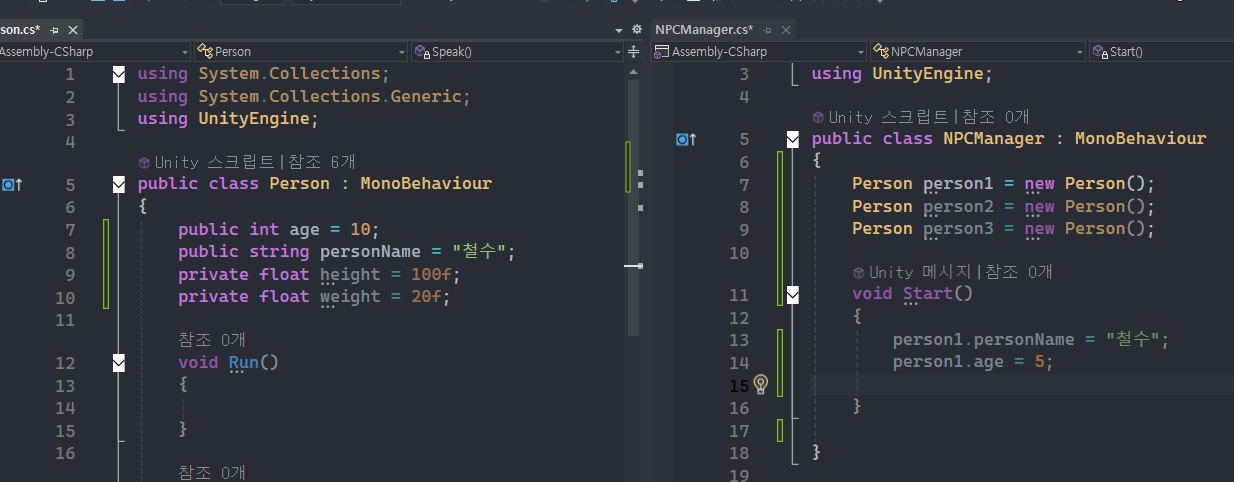This screenshot has height=482, width=1234.
Task: Click 'person3' variable declaration
Action: [x=958, y=229]
